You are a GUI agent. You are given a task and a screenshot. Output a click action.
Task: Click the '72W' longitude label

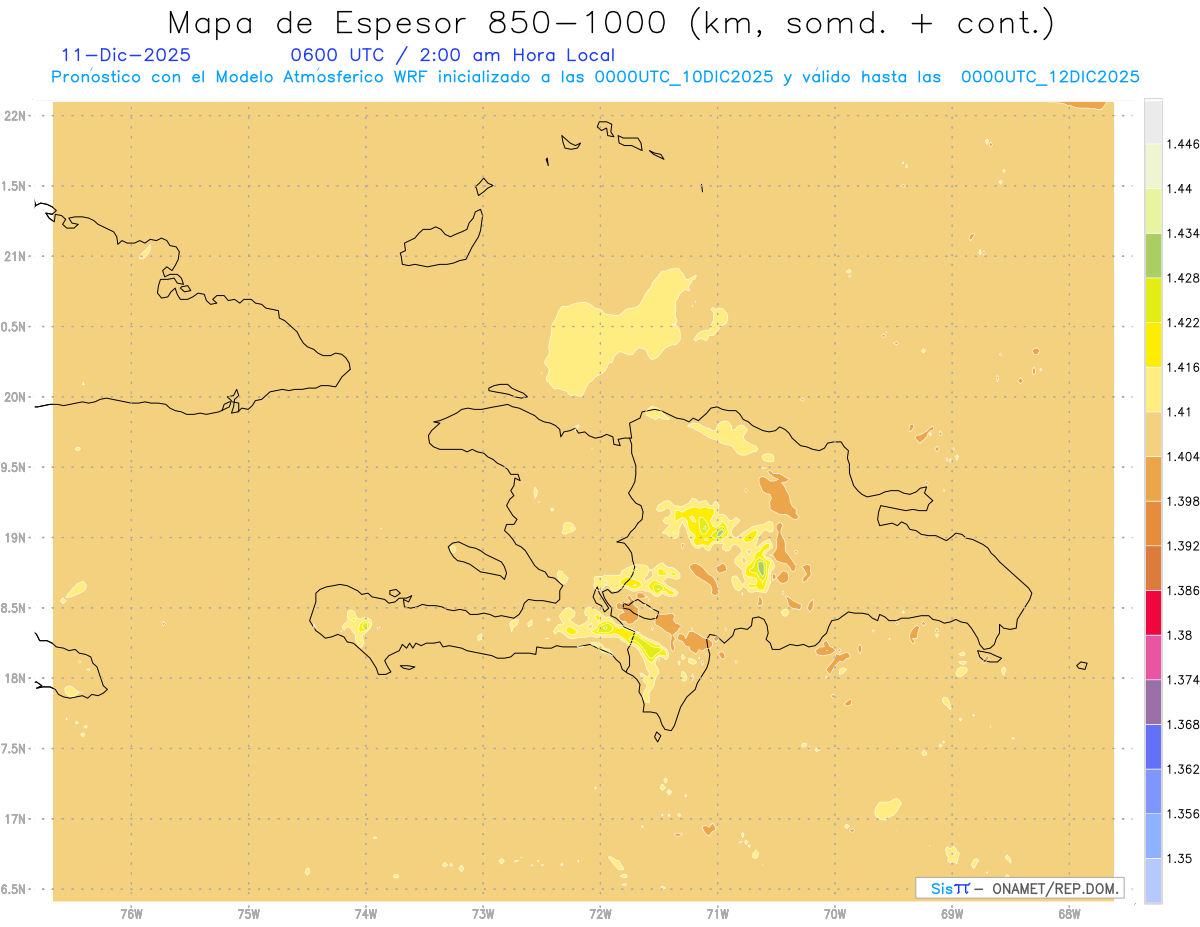click(x=600, y=913)
